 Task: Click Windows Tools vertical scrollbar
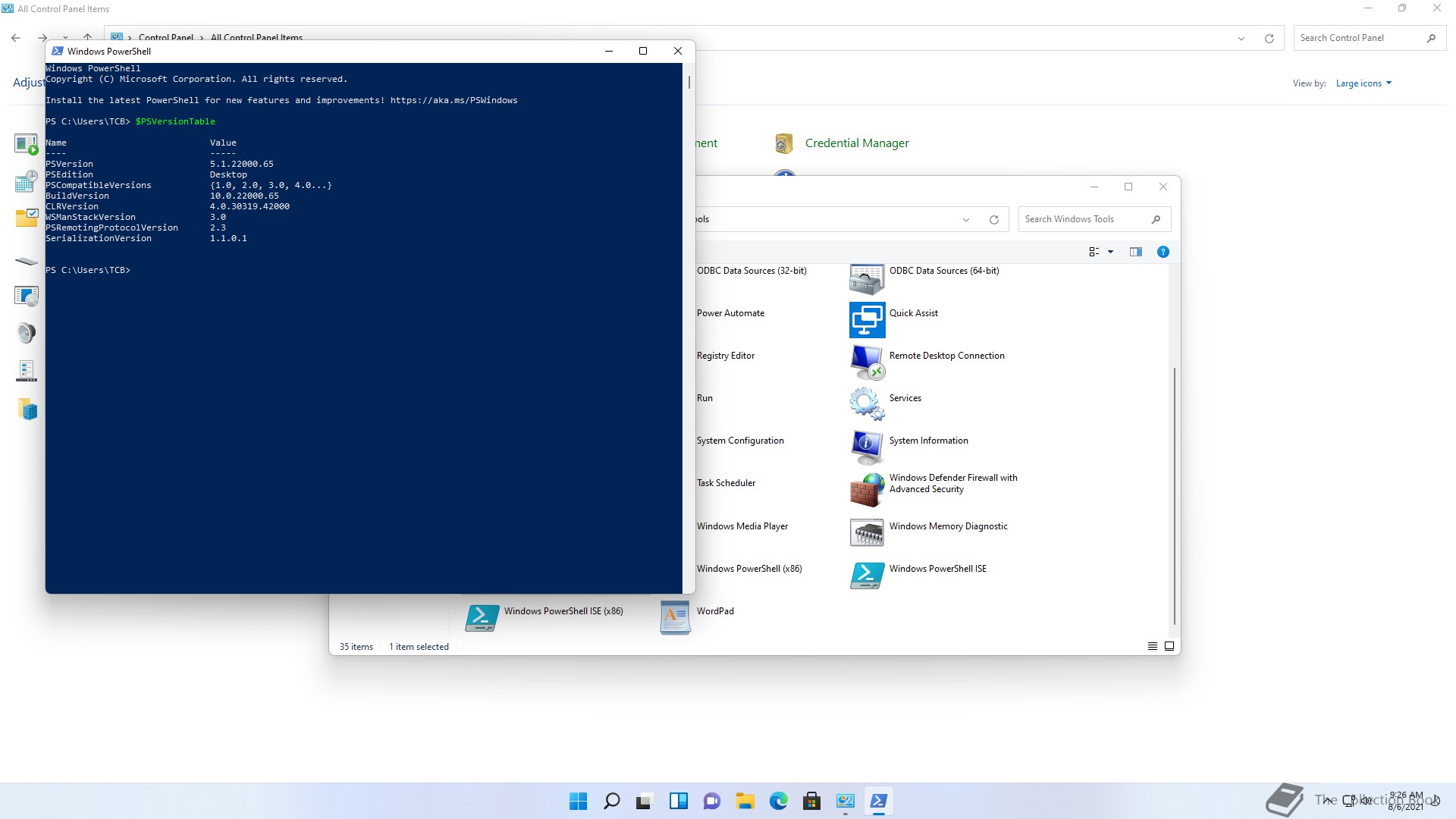tap(1174, 496)
